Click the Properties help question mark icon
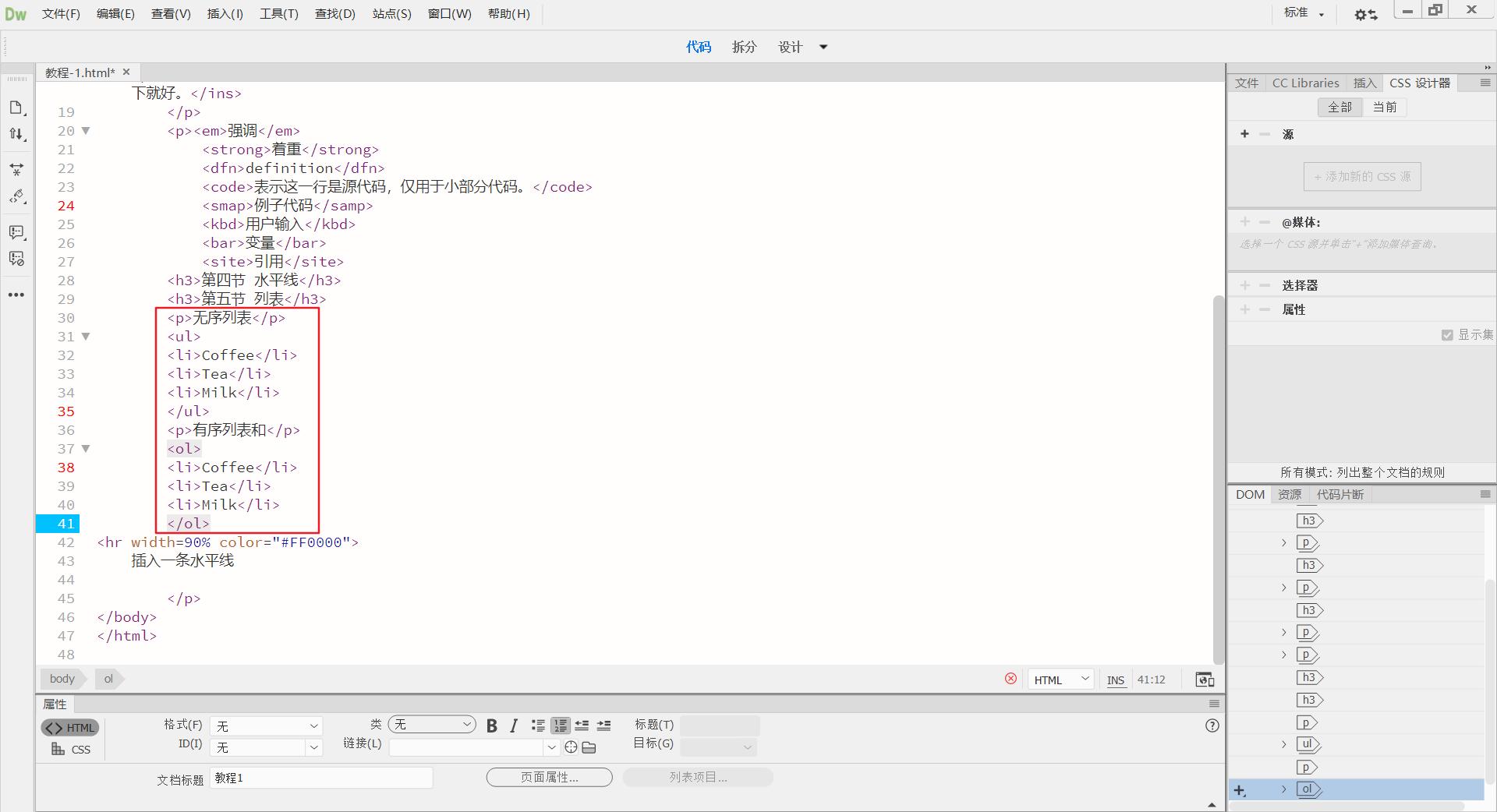The image size is (1497, 812). [1212, 726]
